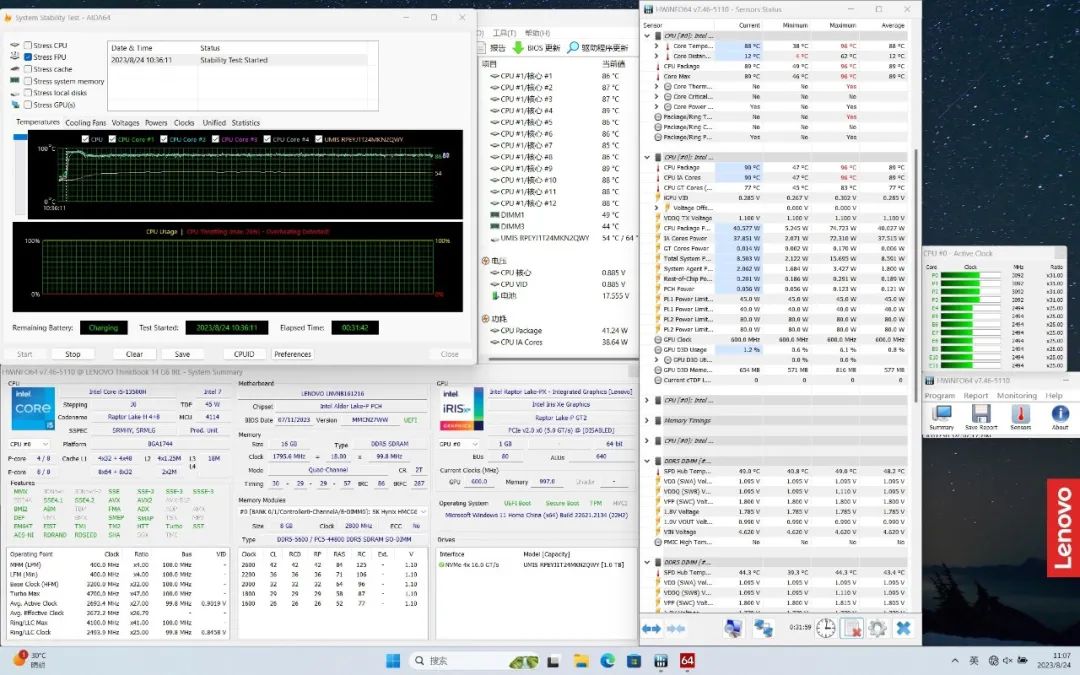The width and height of the screenshot is (1080, 675).
Task: Expand Core Thermal Throttling row
Action: (656, 87)
